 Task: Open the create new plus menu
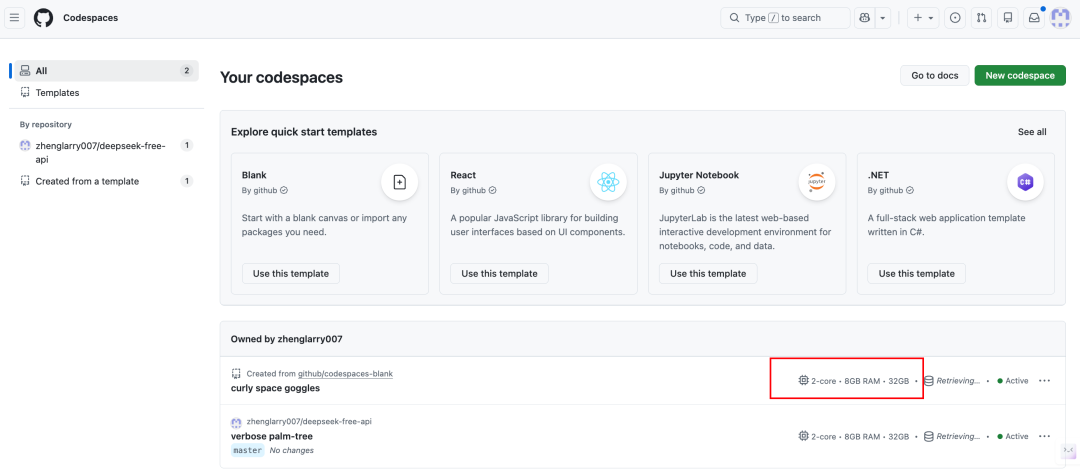pyautogui.click(x=923, y=18)
